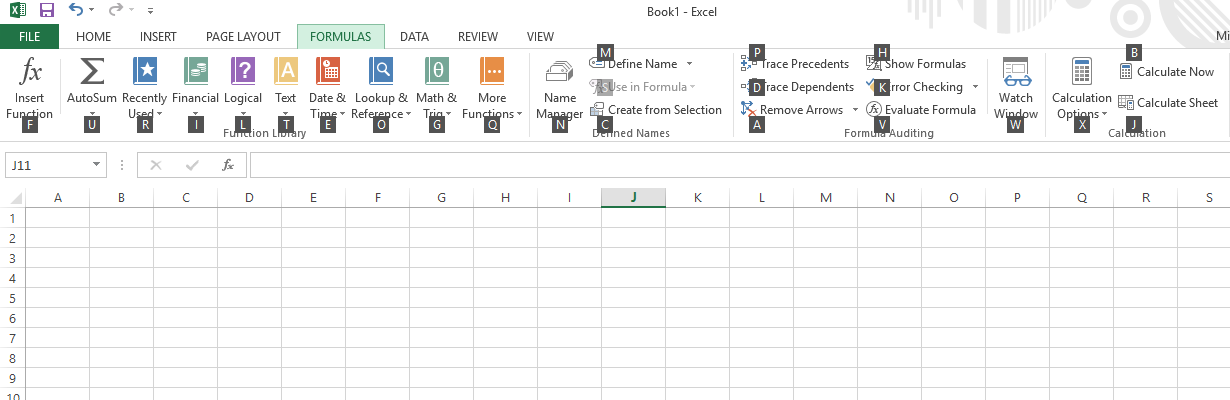Click the AutoSum sigma icon
The image size is (1230, 400).
tap(91, 71)
